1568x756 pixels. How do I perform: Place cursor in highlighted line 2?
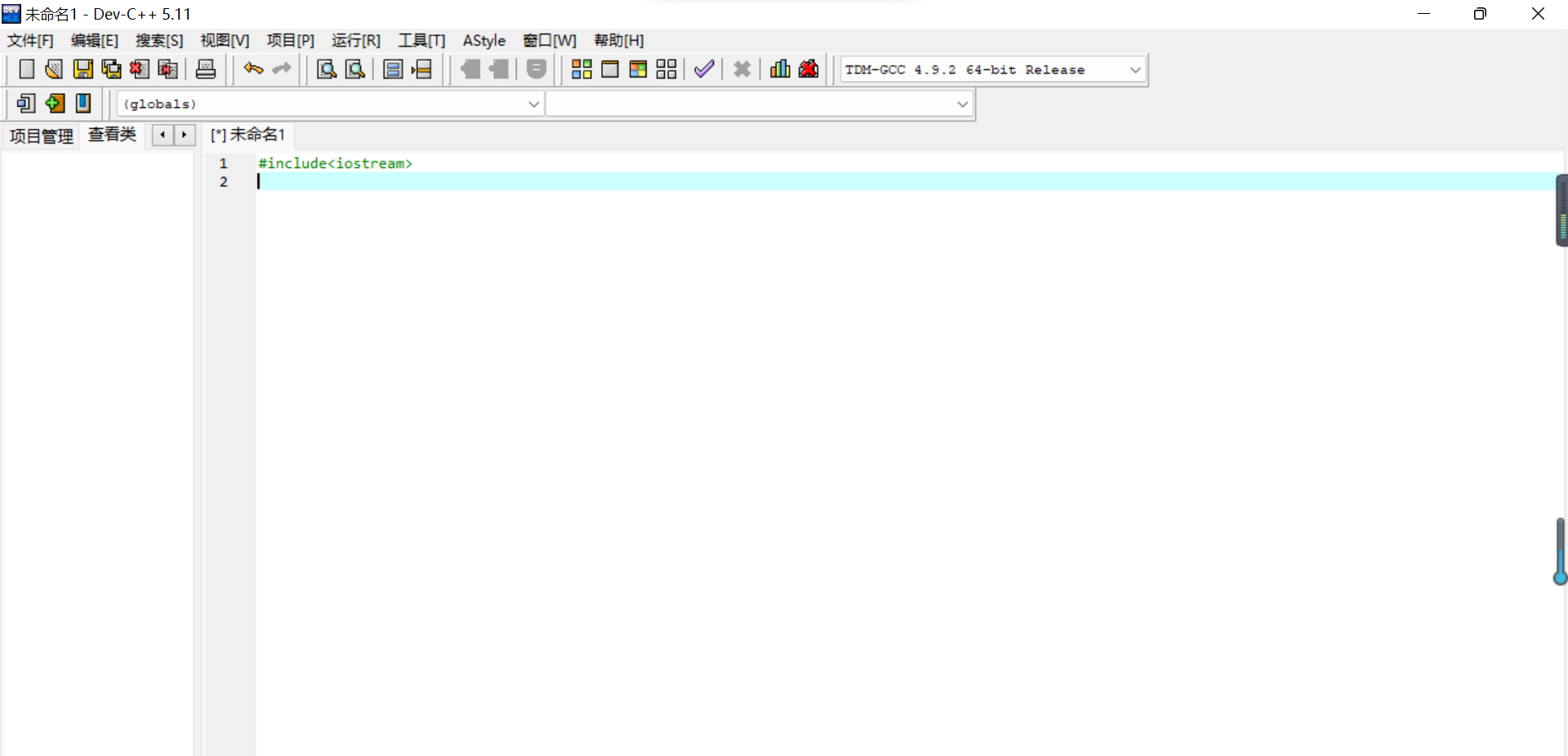click(x=906, y=181)
